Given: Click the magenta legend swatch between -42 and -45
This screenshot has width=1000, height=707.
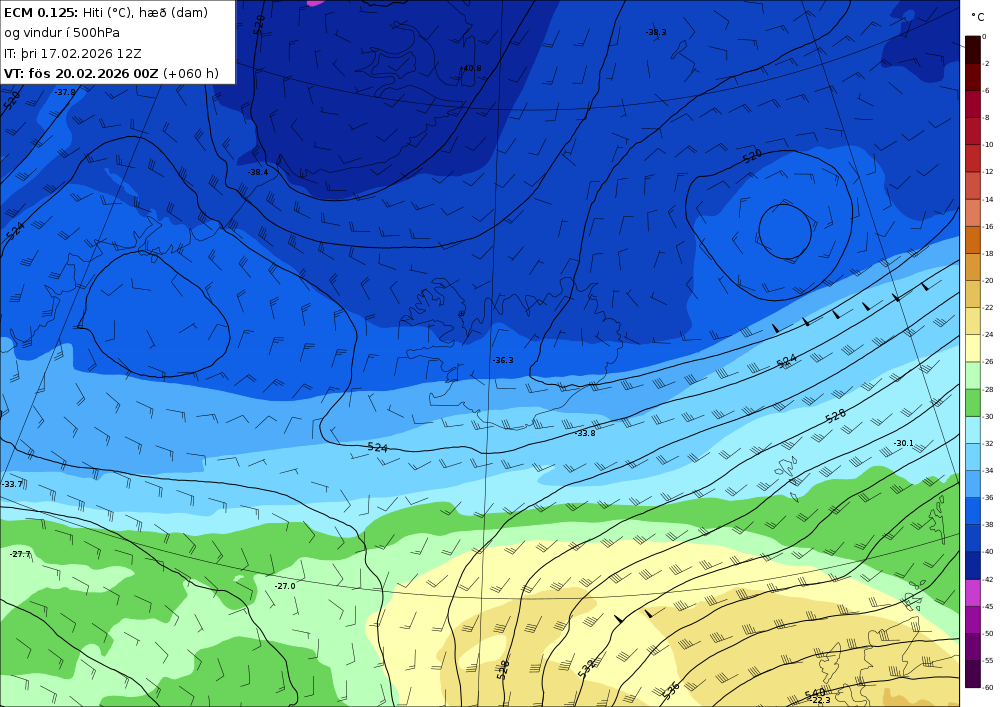Looking at the screenshot, I should (x=973, y=592).
